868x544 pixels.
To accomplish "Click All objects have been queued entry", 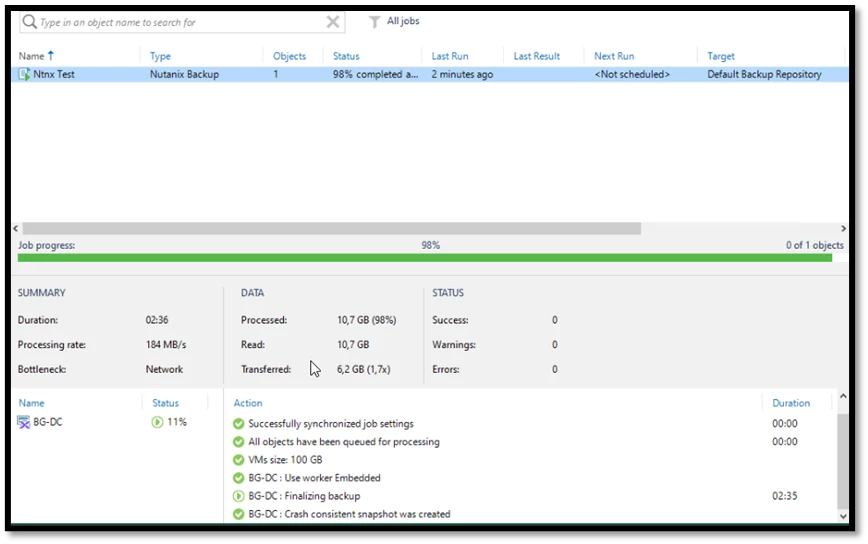I will click(344, 442).
